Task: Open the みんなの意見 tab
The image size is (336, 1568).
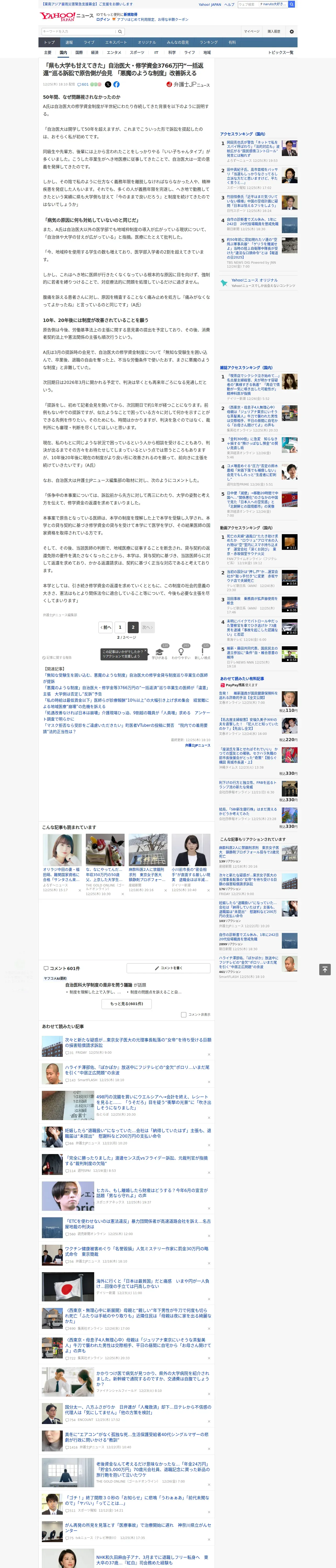Action: click(x=178, y=43)
